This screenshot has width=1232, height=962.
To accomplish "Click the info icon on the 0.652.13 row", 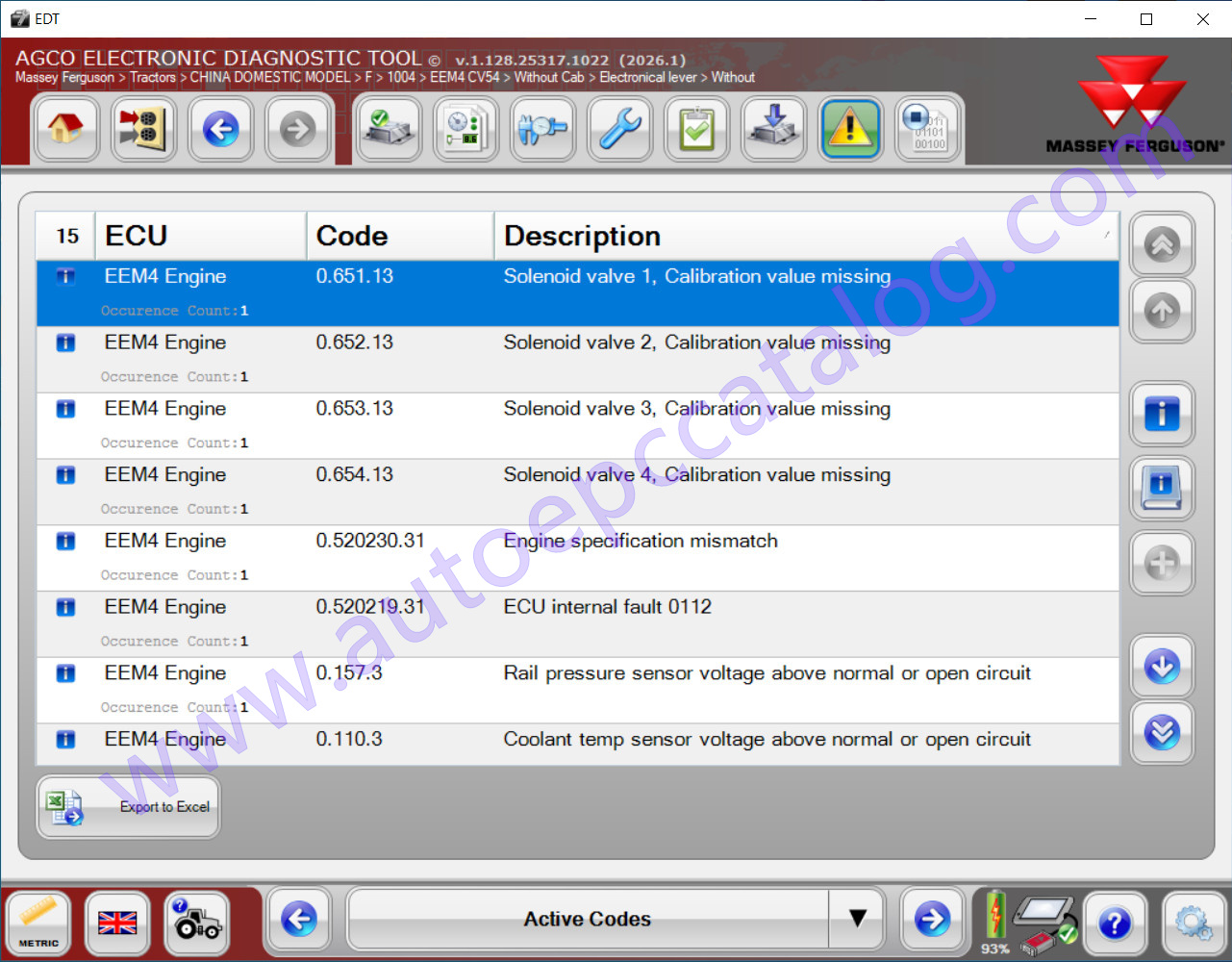I will (65, 342).
